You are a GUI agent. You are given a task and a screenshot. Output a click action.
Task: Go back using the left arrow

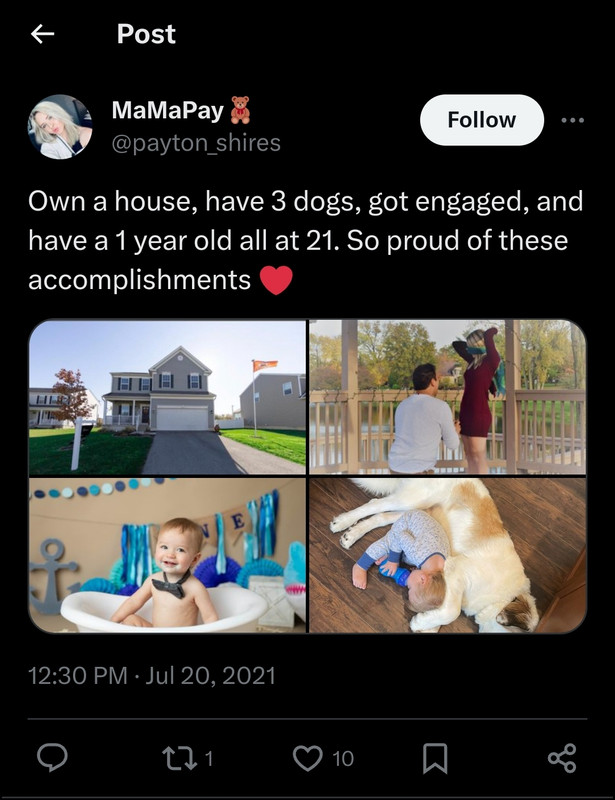click(42, 34)
